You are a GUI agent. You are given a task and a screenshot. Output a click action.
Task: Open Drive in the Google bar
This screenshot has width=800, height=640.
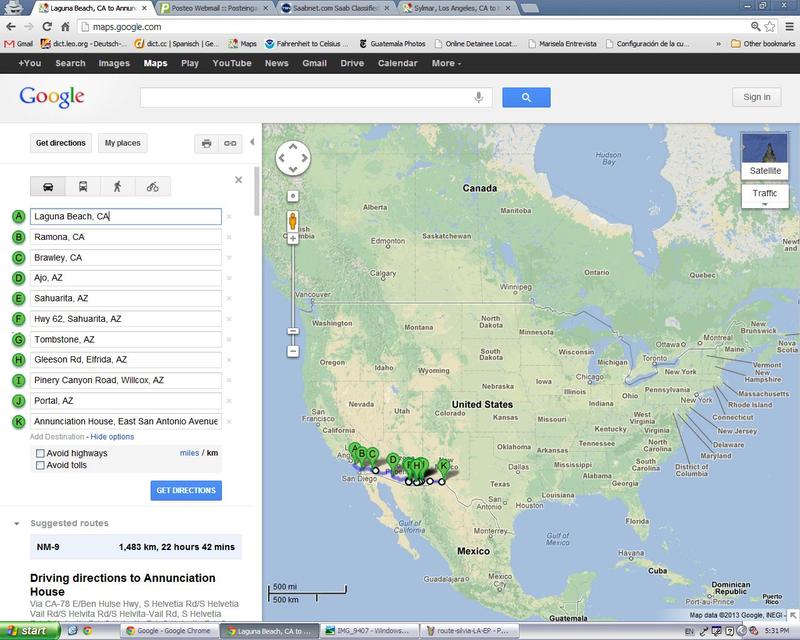pyautogui.click(x=353, y=63)
